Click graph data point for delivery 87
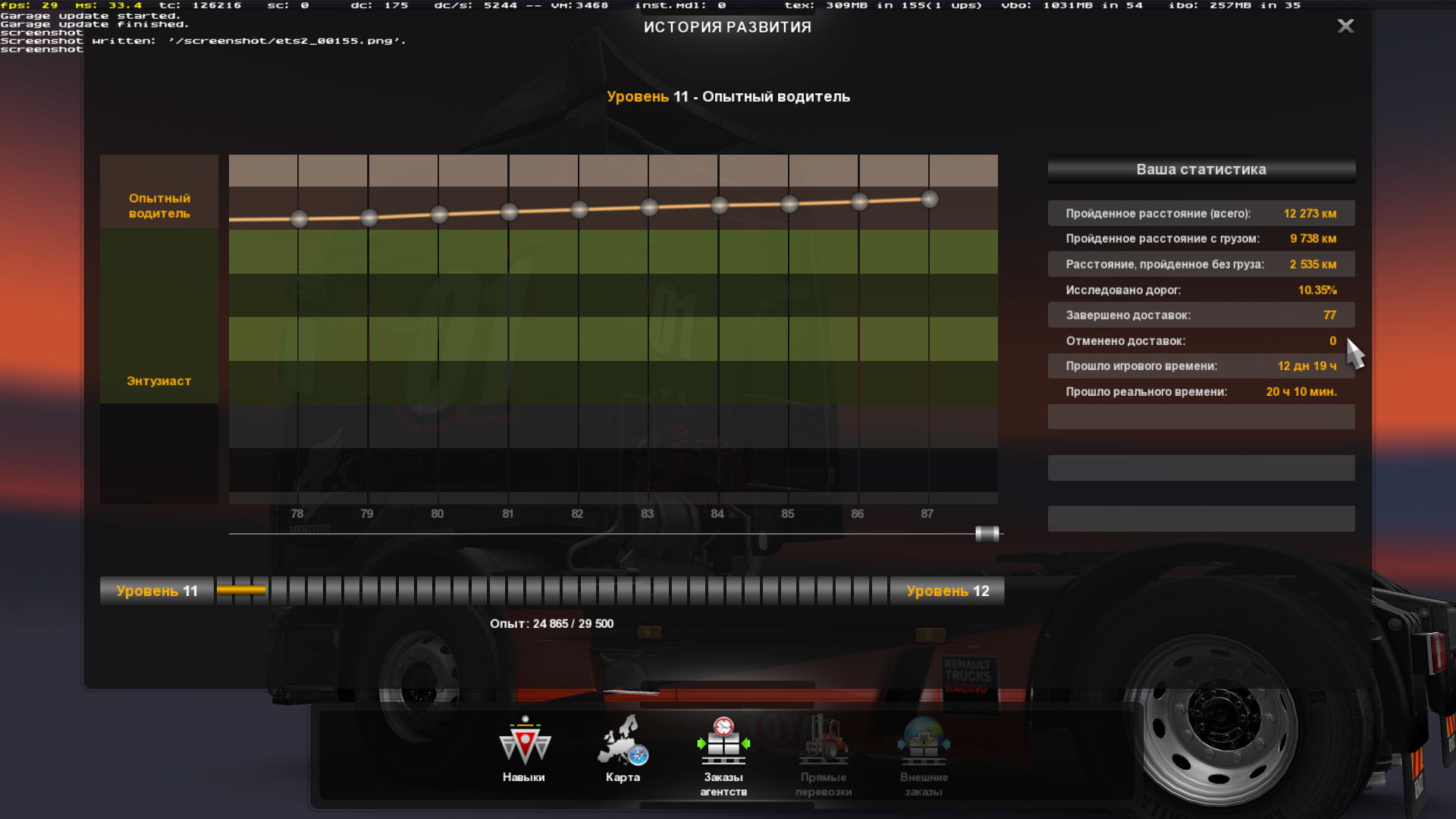This screenshot has height=819, width=1456. [x=930, y=199]
